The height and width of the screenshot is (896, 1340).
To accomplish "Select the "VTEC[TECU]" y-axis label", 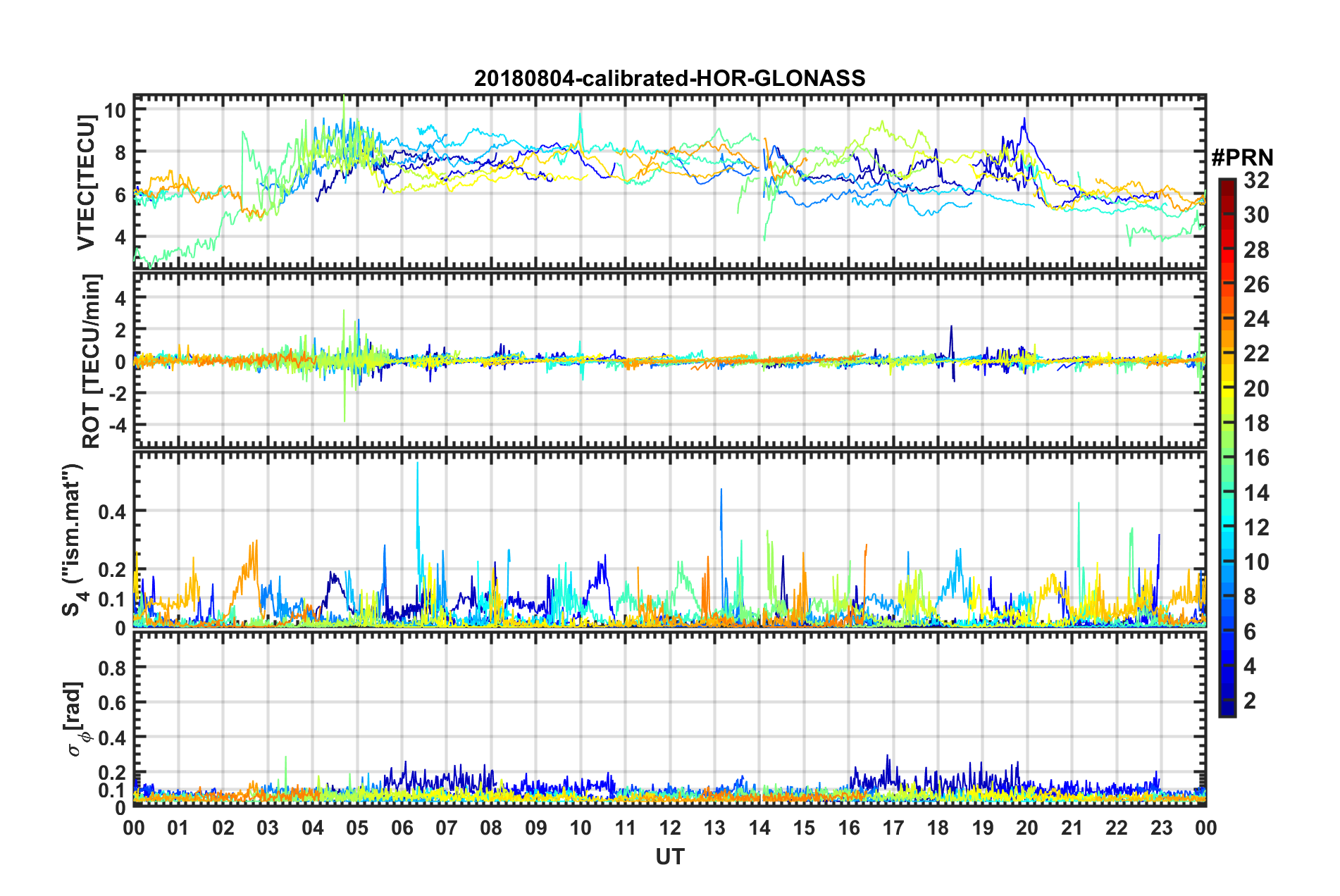I will [x=86, y=182].
